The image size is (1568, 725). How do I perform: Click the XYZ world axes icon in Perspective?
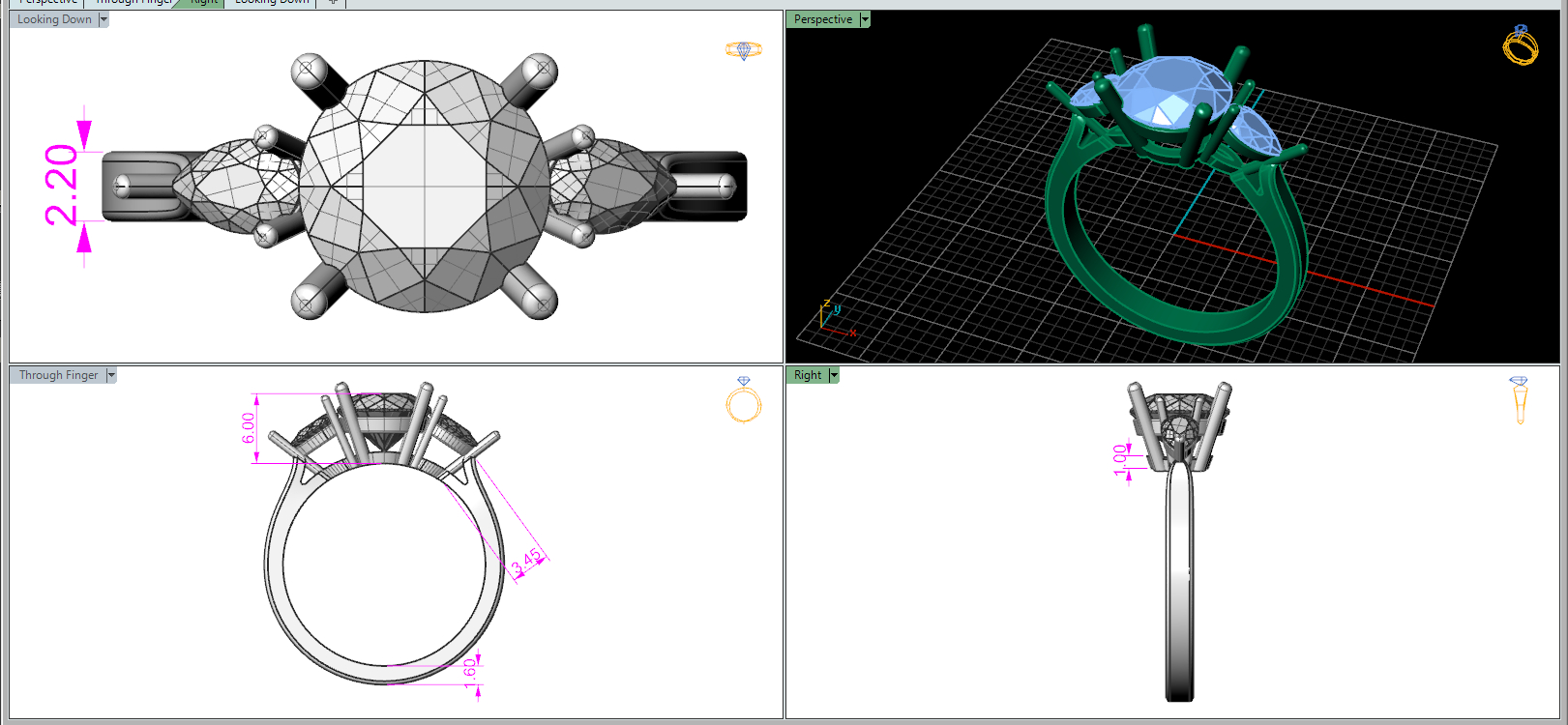pyautogui.click(x=836, y=318)
